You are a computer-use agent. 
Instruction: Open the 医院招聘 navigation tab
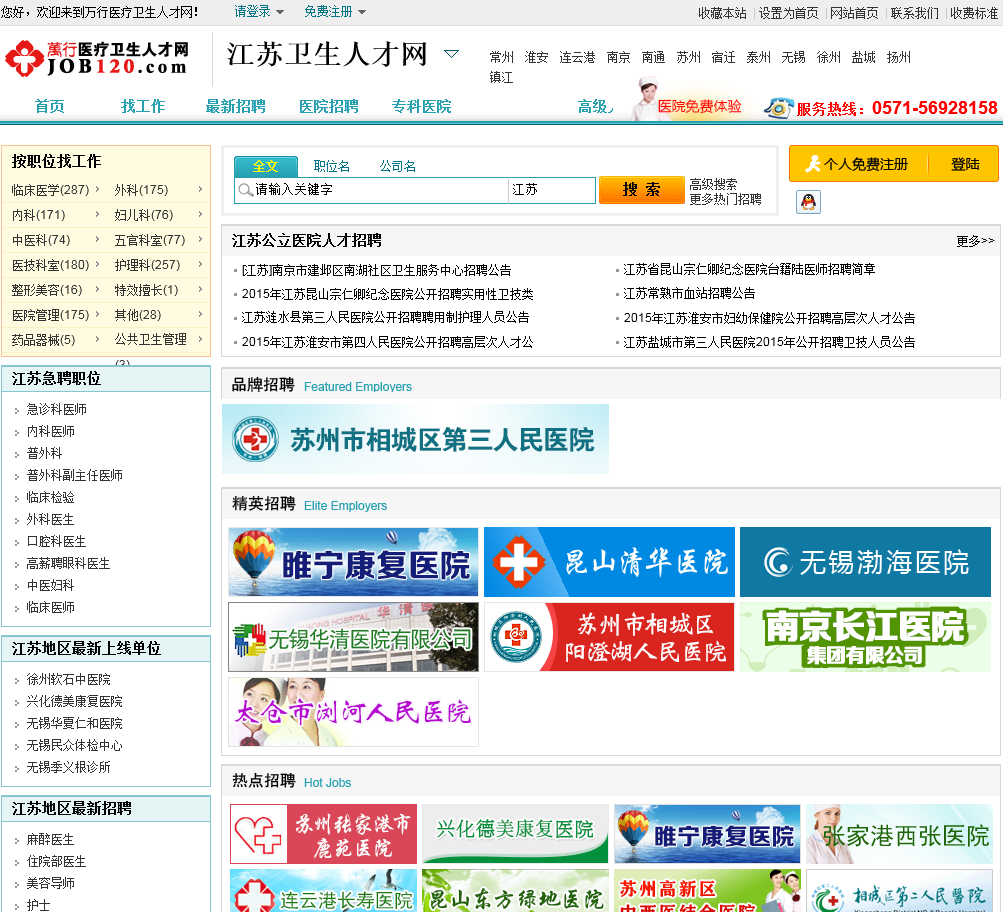pos(329,106)
